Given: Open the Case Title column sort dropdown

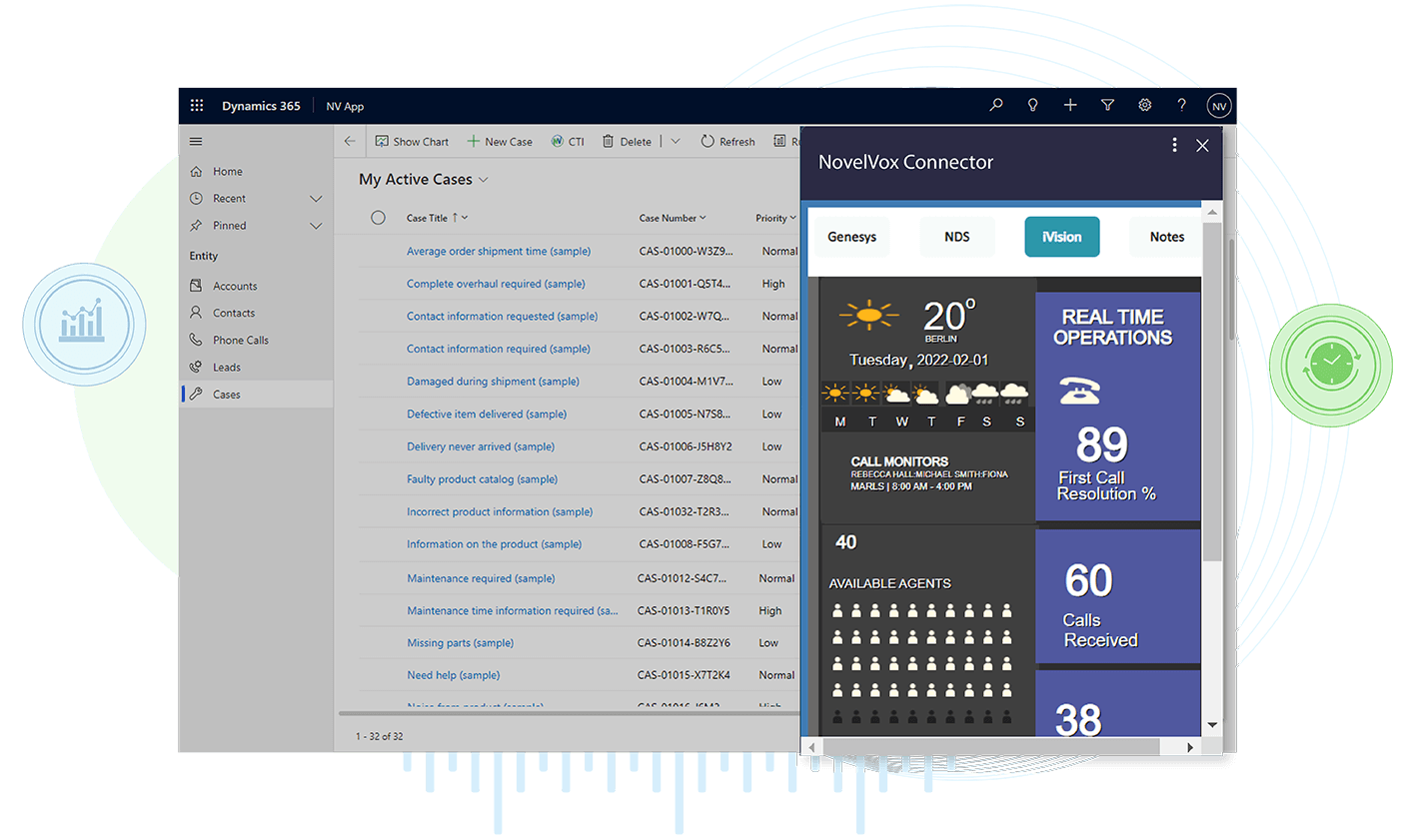Looking at the screenshot, I should [464, 218].
